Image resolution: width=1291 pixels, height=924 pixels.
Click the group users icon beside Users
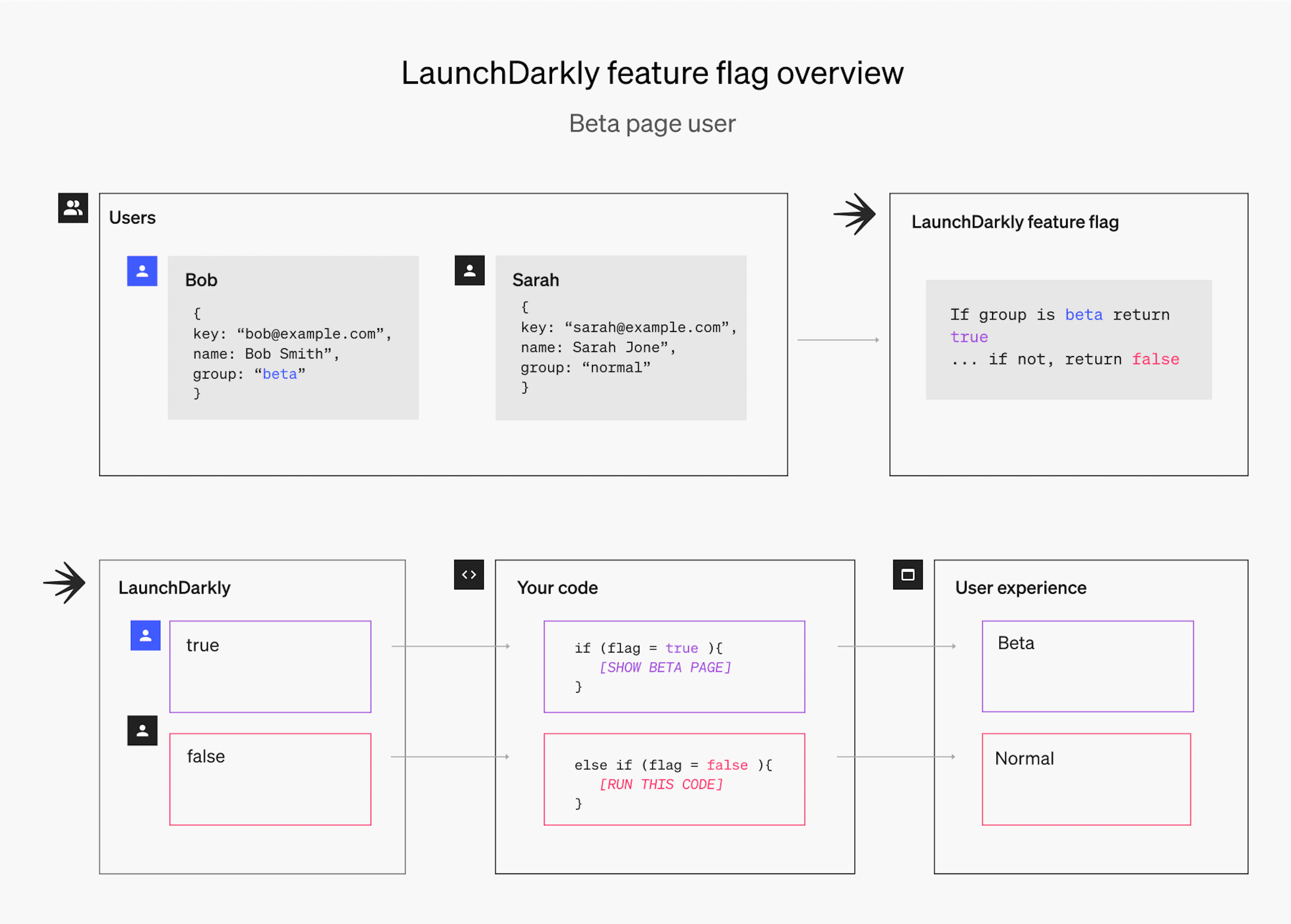[x=73, y=208]
